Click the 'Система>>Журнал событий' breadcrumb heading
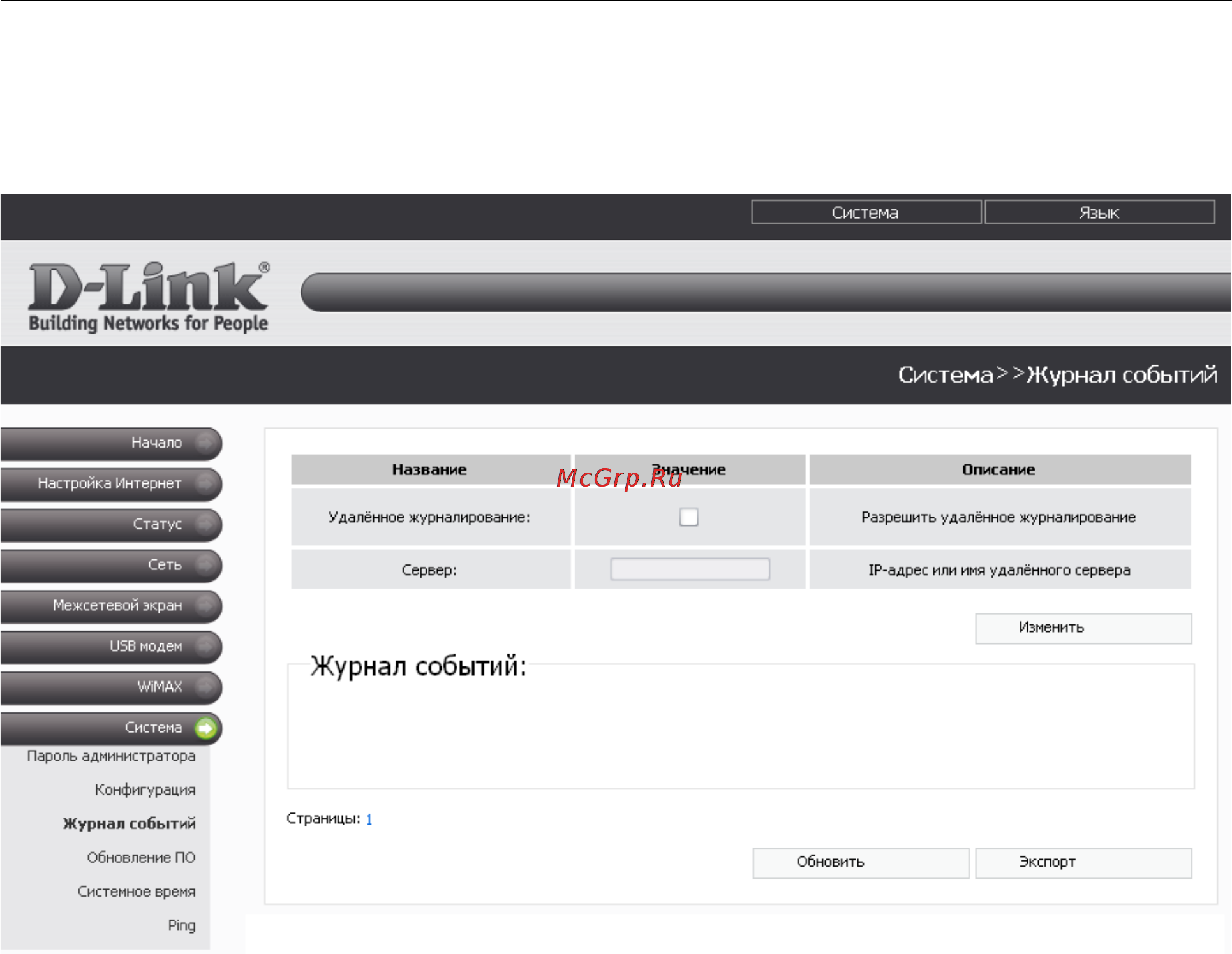 [x=1058, y=375]
